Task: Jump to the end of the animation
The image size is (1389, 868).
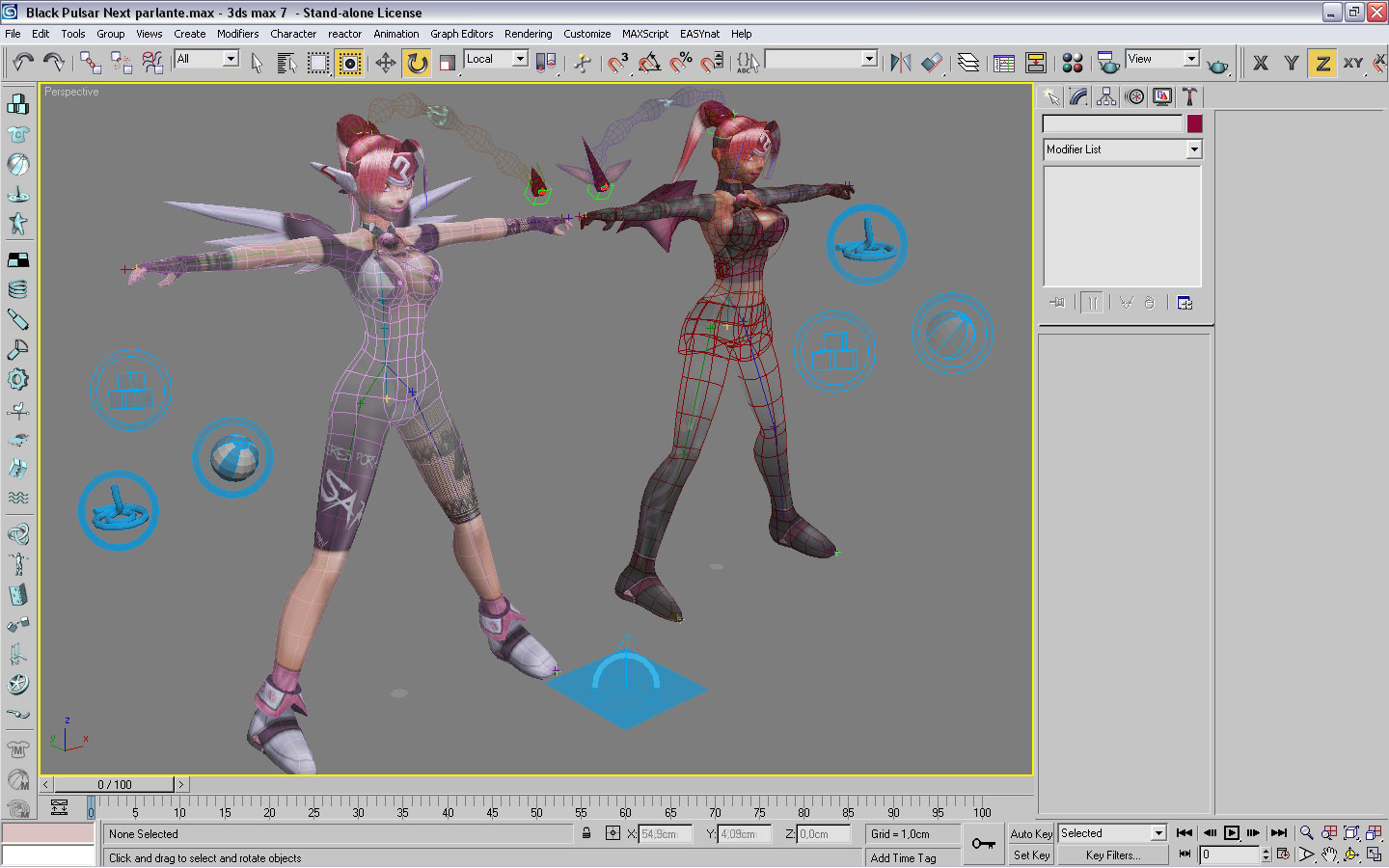Action: 1278,833
